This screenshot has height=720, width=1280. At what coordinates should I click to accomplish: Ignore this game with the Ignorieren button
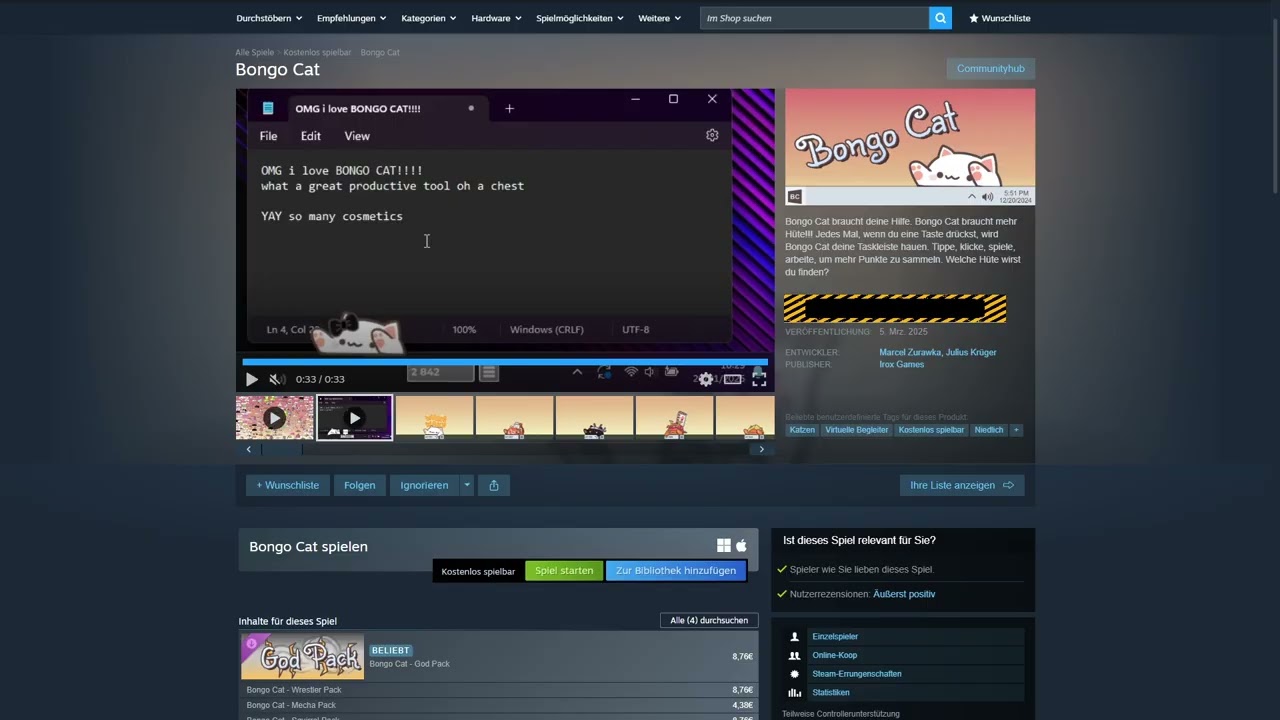click(424, 485)
